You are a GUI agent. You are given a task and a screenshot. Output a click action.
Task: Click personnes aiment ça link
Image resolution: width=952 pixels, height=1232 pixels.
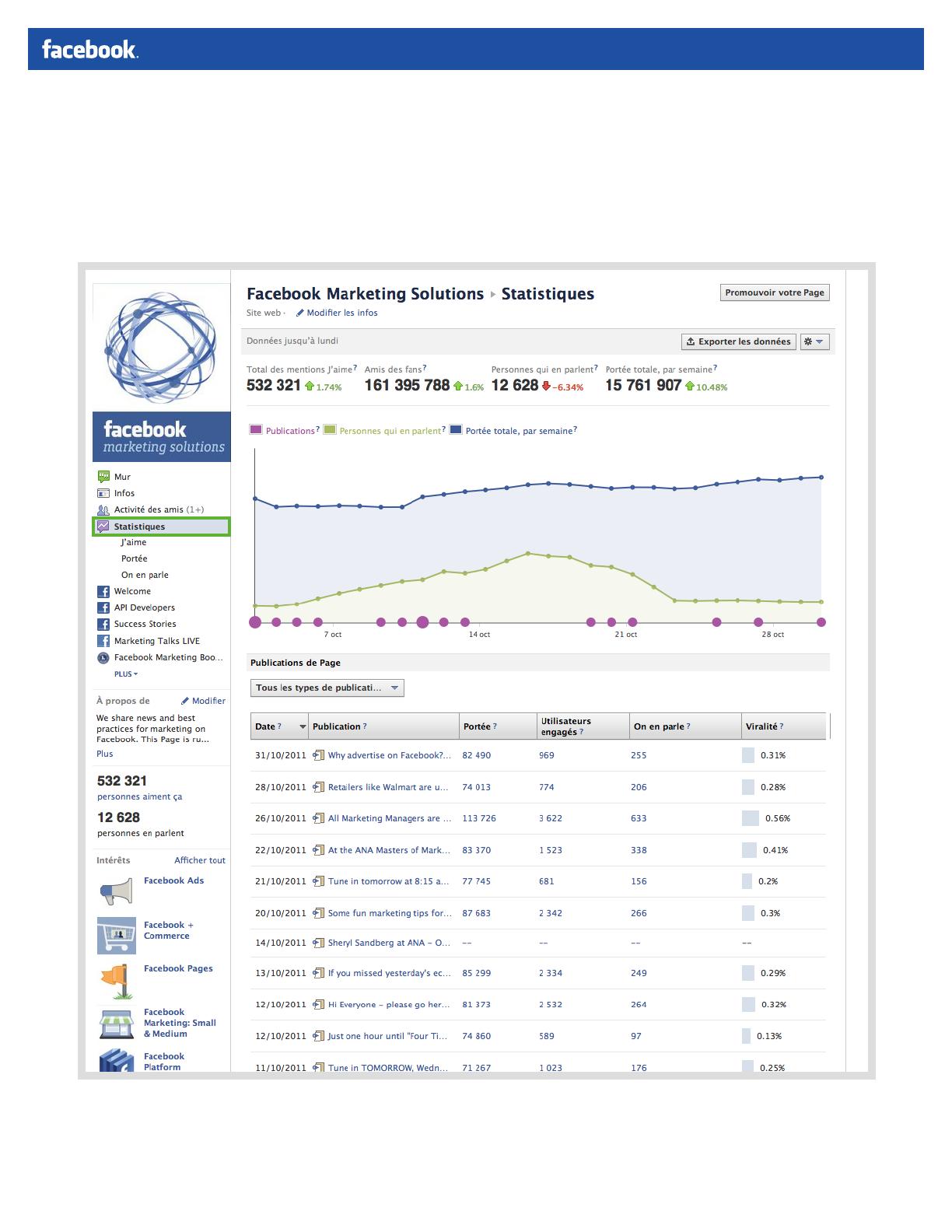[x=140, y=796]
